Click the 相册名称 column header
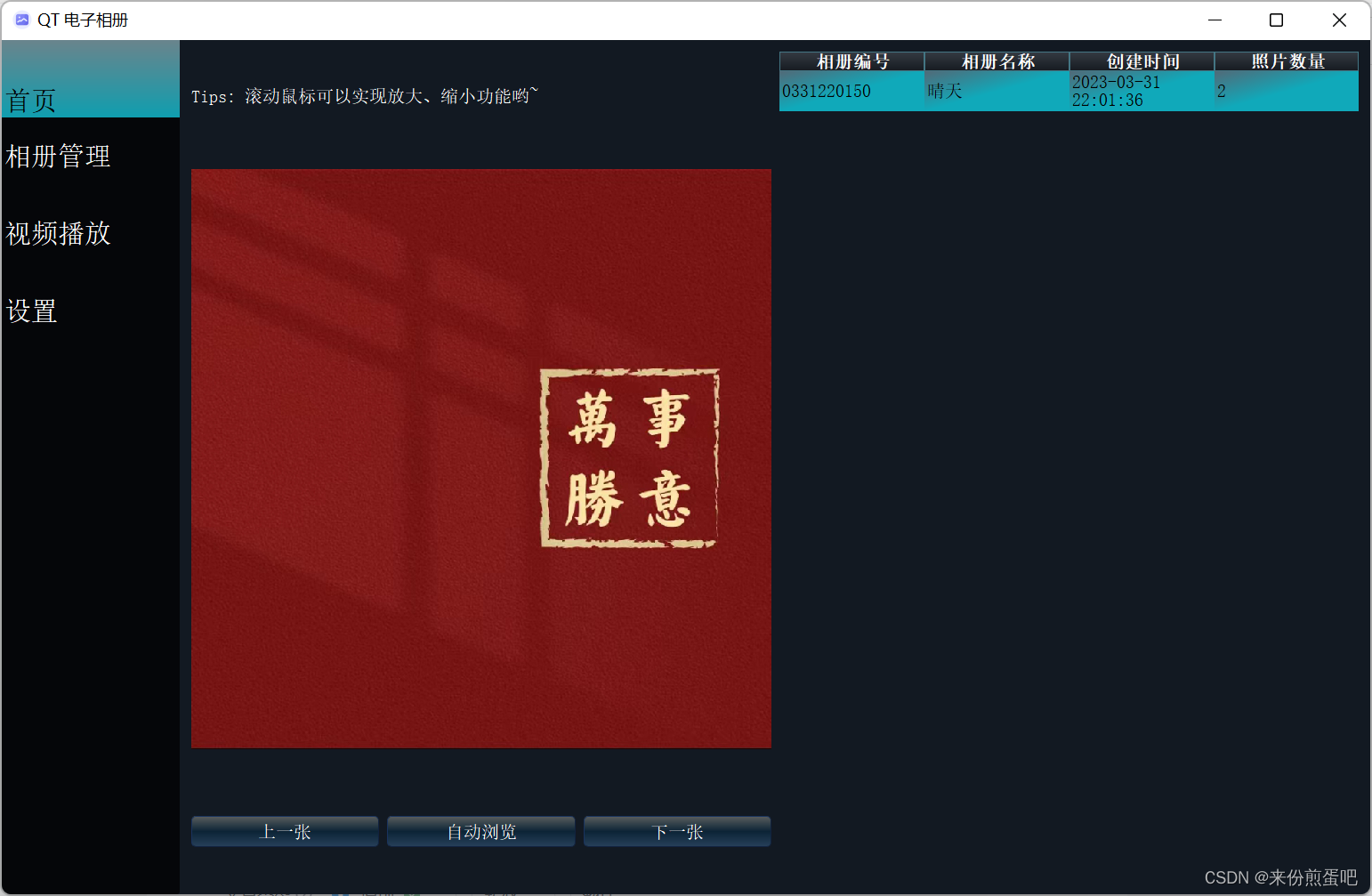Image resolution: width=1372 pixels, height=896 pixels. 996,61
